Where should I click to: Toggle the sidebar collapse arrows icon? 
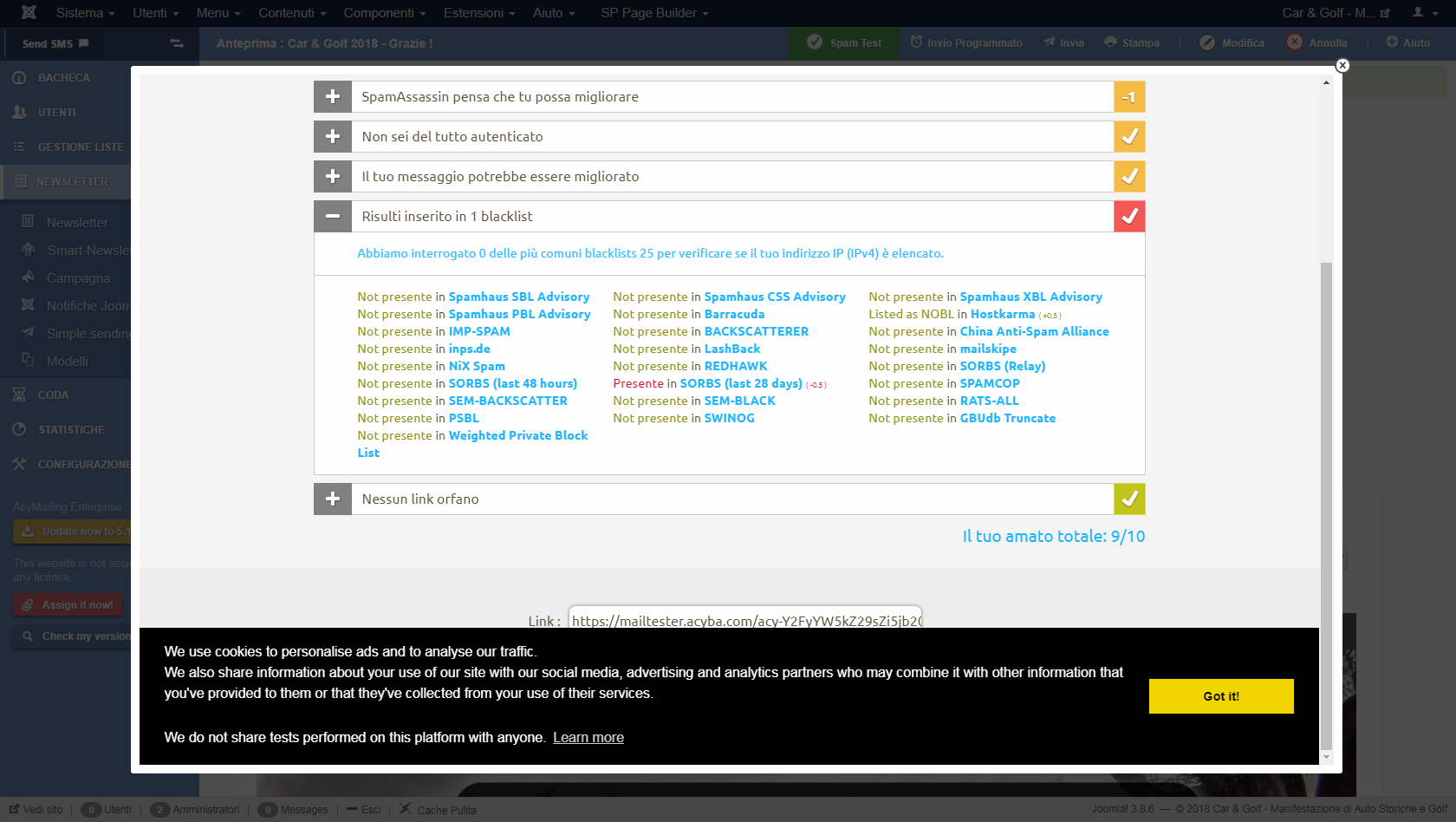177,43
